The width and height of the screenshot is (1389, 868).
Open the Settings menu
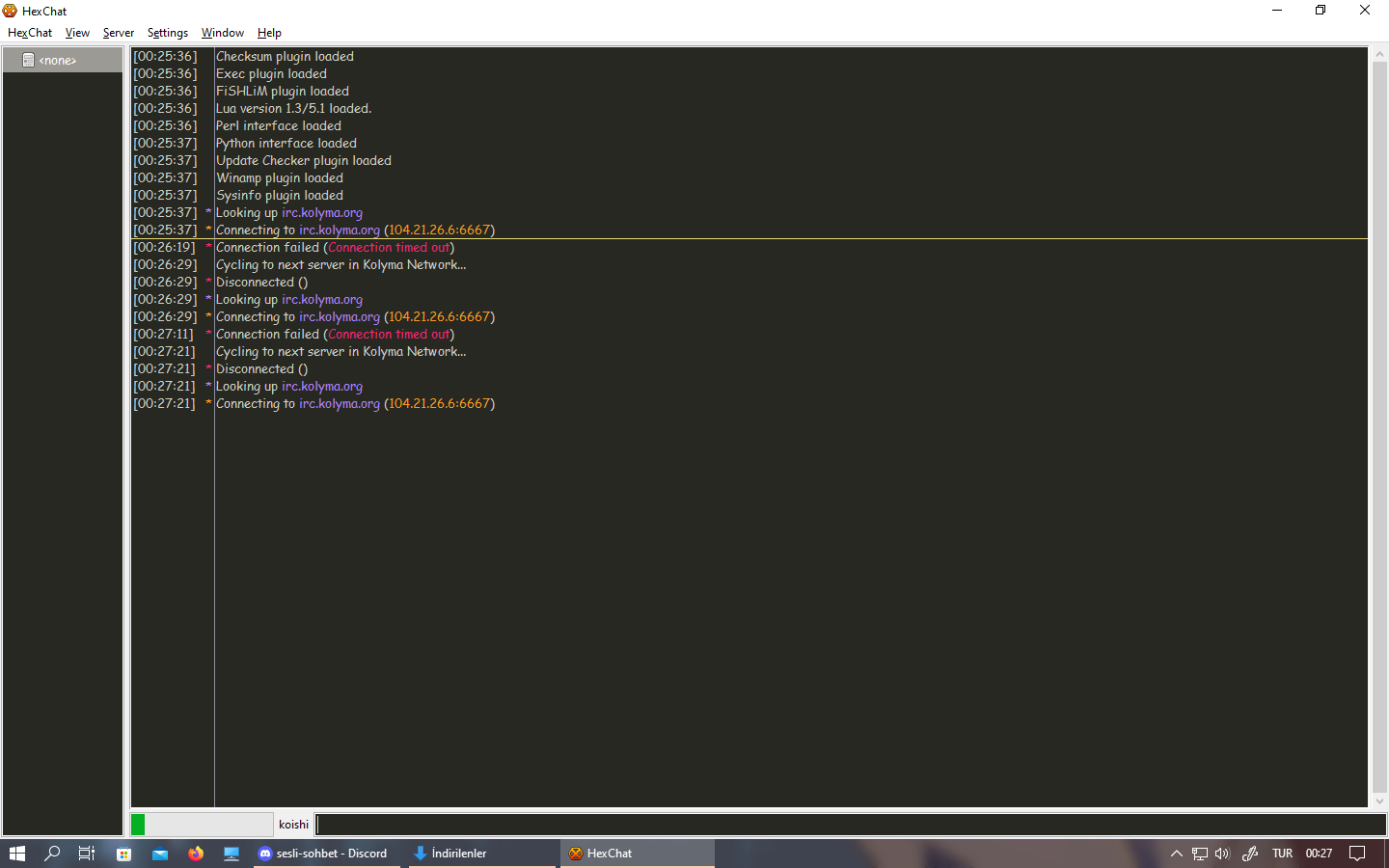[168, 33]
